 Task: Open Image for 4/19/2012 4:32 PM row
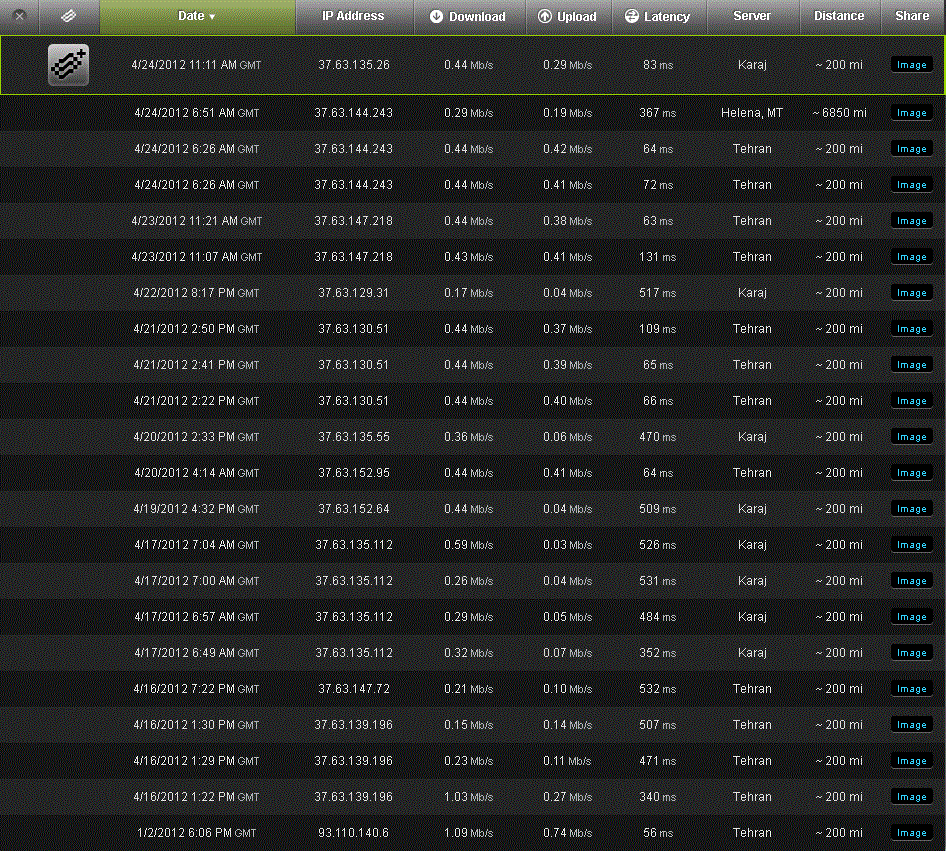click(912, 509)
